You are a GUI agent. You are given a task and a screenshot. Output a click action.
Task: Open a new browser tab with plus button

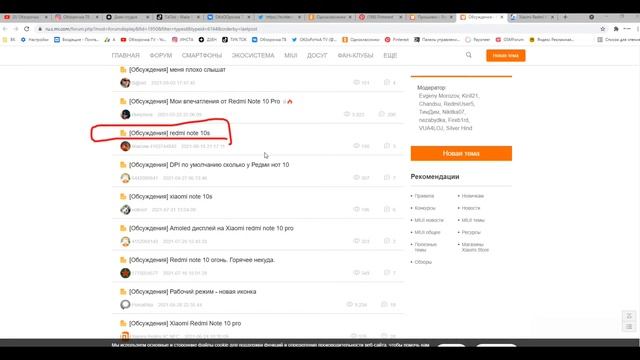pyautogui.click(x=565, y=17)
